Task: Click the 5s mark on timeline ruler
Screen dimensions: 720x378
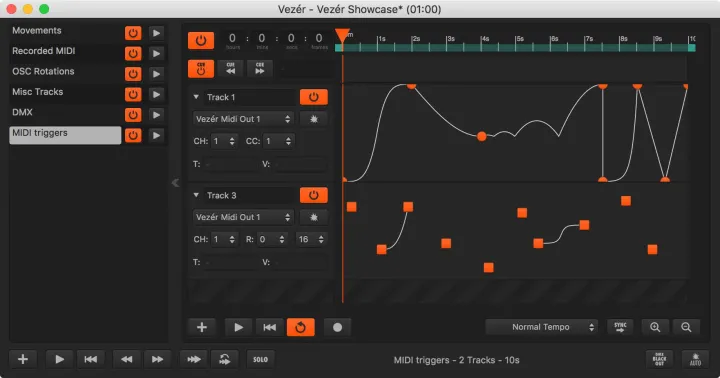Action: (520, 39)
